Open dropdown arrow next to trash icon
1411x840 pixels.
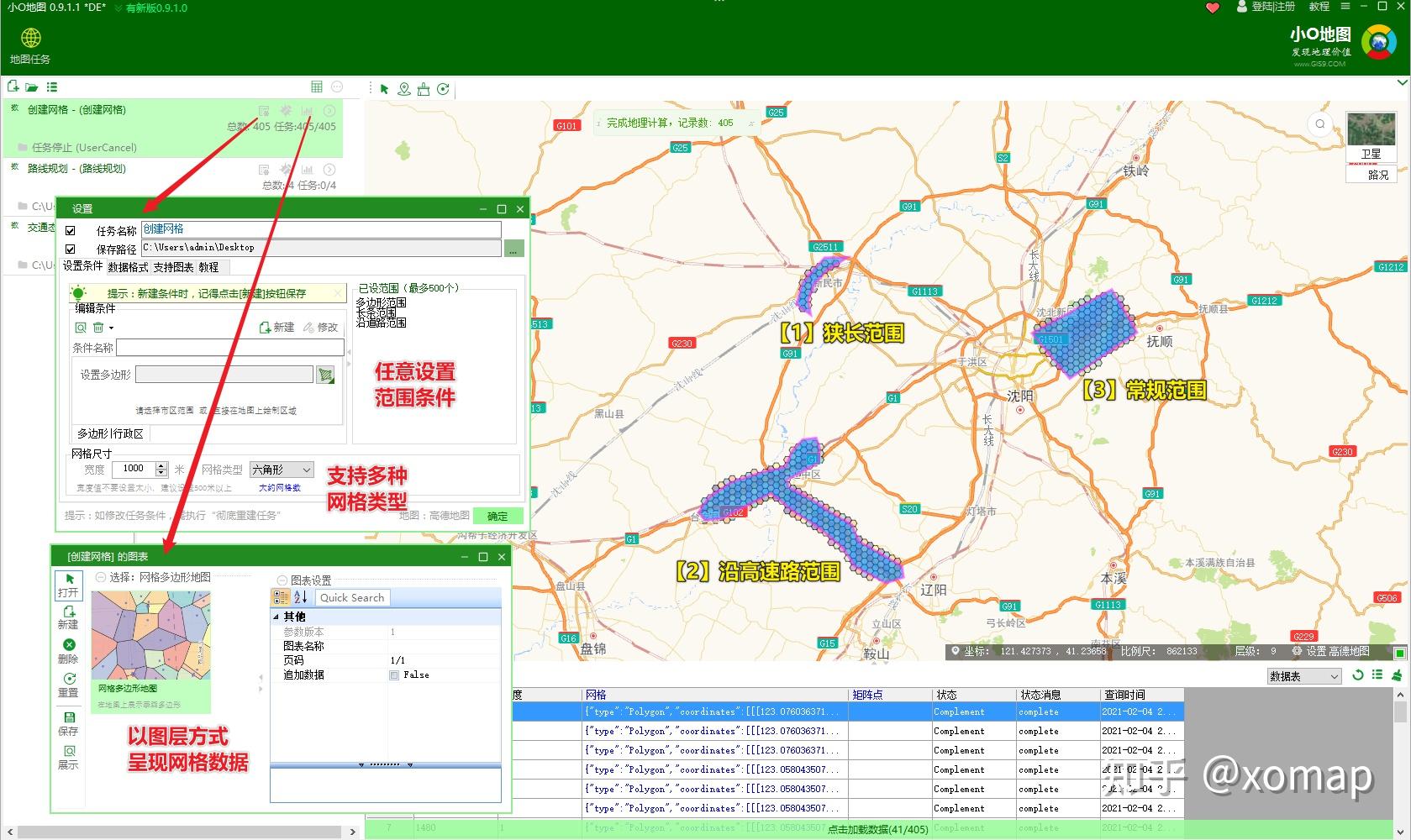(x=111, y=328)
